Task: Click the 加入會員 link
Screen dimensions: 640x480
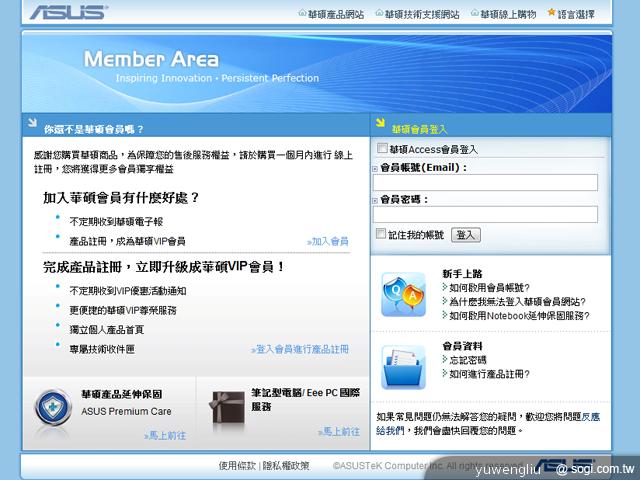Action: click(x=328, y=241)
